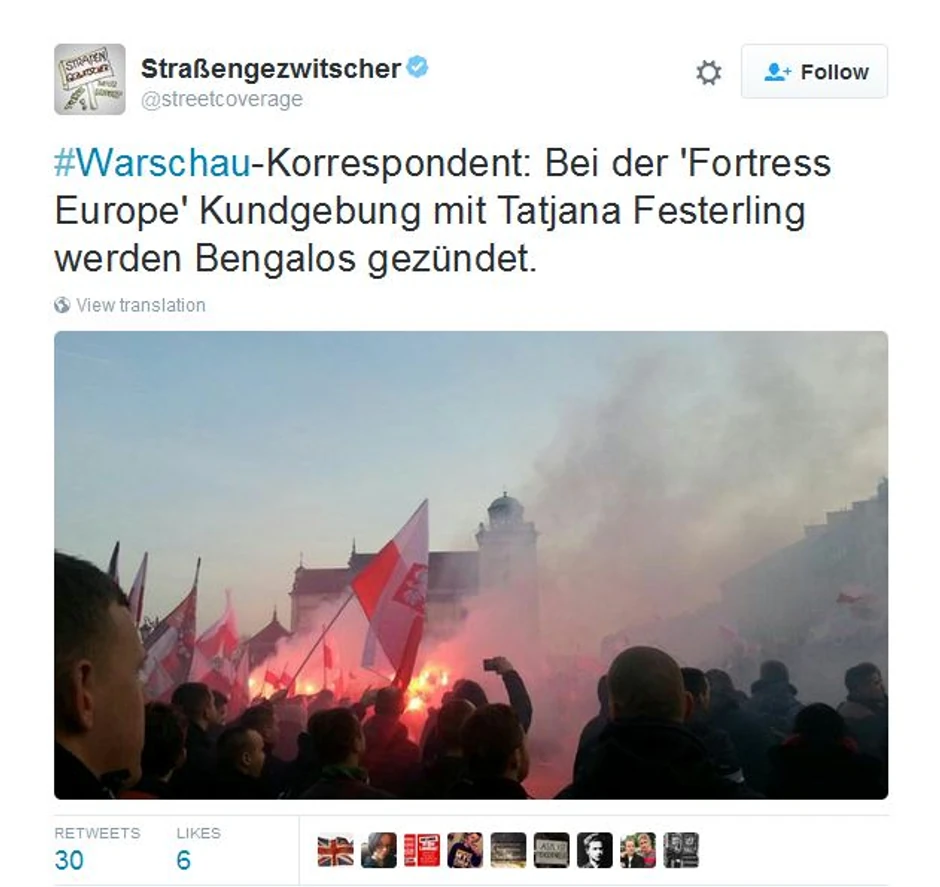Viewport: 940px width, 887px height.
Task: Open Straßengezwitscher profile avatar image
Action: (x=90, y=79)
